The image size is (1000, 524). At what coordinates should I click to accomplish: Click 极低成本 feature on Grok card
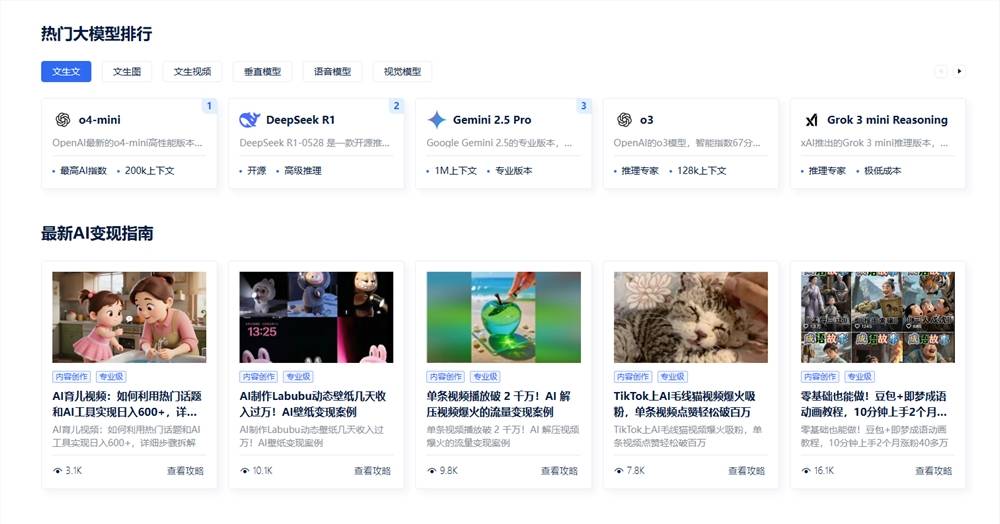(883, 171)
